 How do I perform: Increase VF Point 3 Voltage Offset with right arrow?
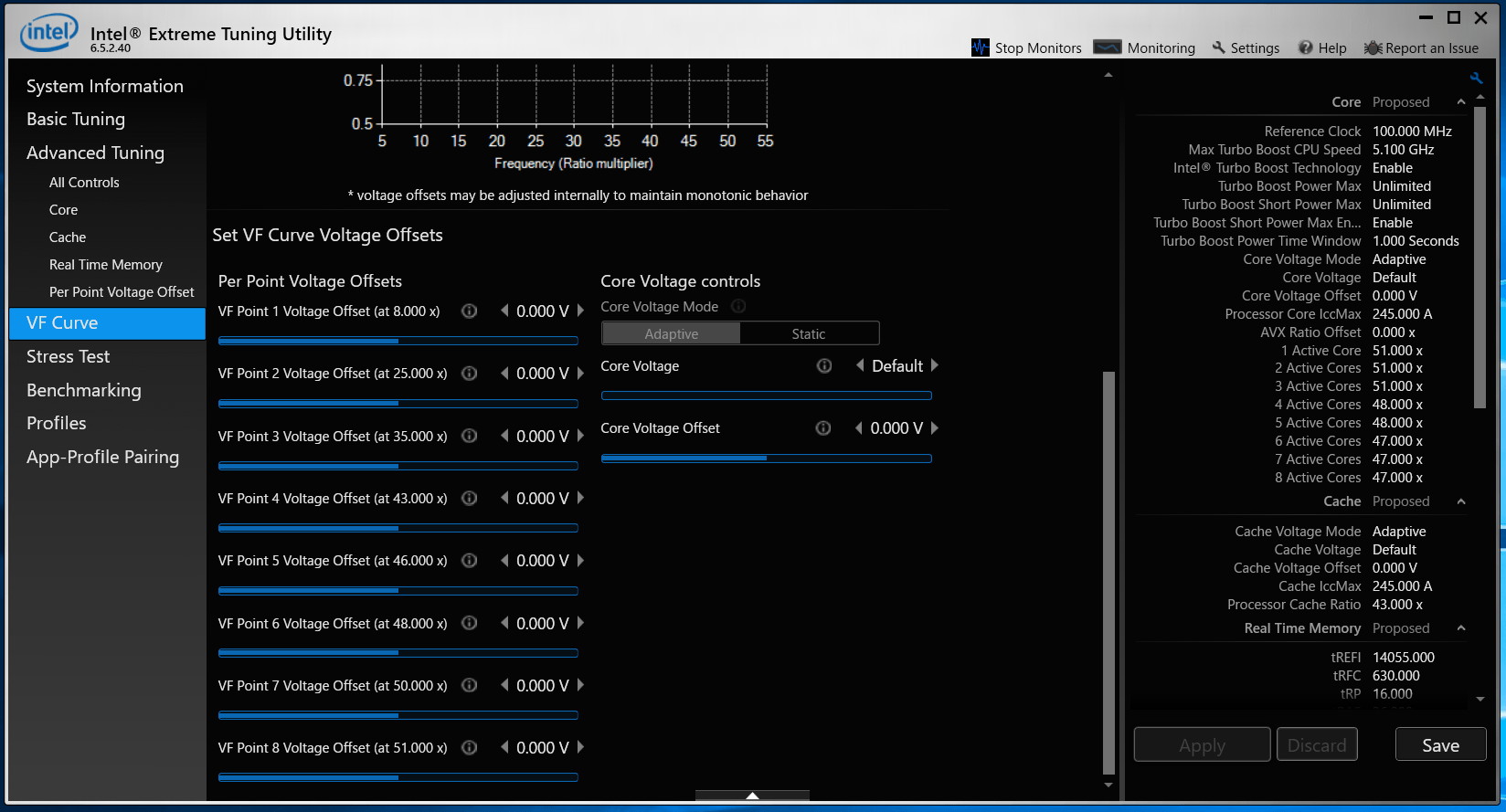coord(580,436)
